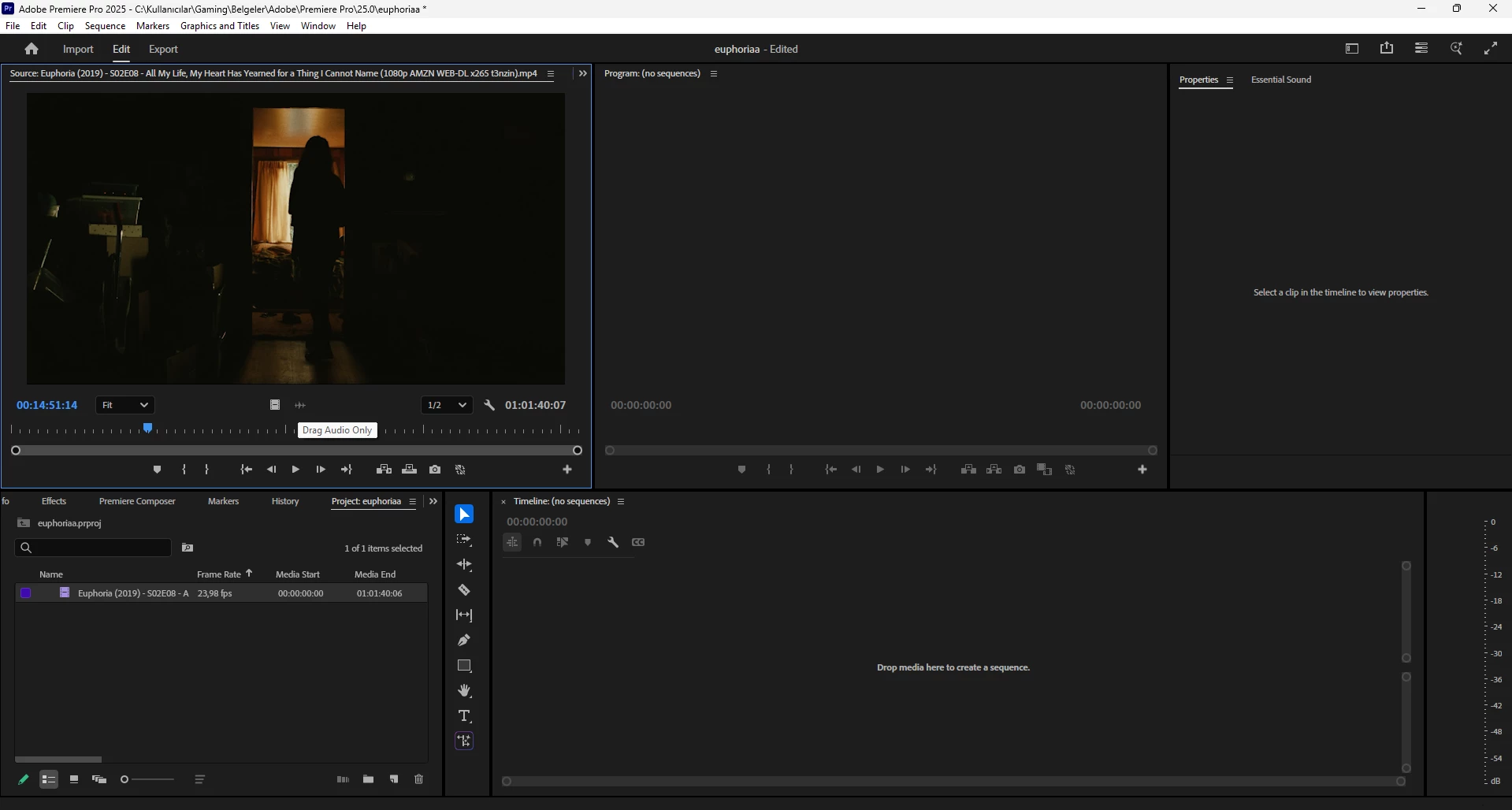This screenshot has height=810, width=1512.
Task: Toggle Snap in Timeline magnet icon
Action: (x=537, y=542)
